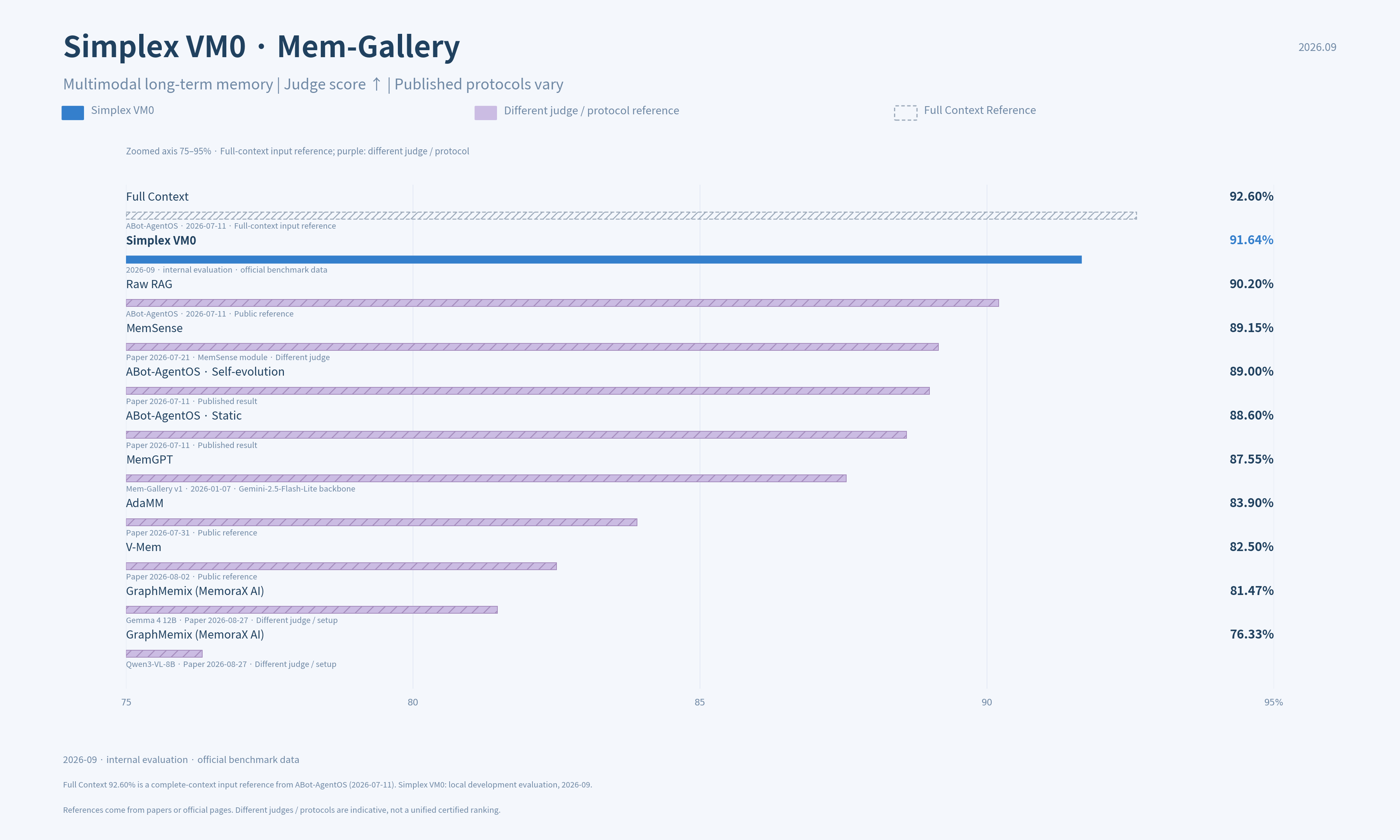Click the purple Different judge legend swatch

486,113
